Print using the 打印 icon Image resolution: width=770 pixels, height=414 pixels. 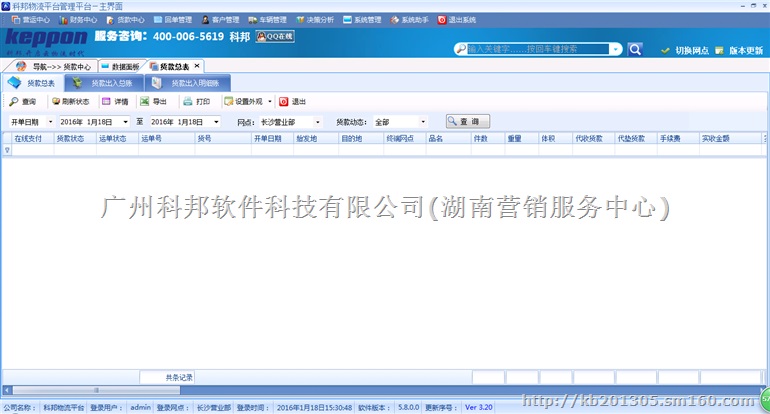[x=188, y=101]
